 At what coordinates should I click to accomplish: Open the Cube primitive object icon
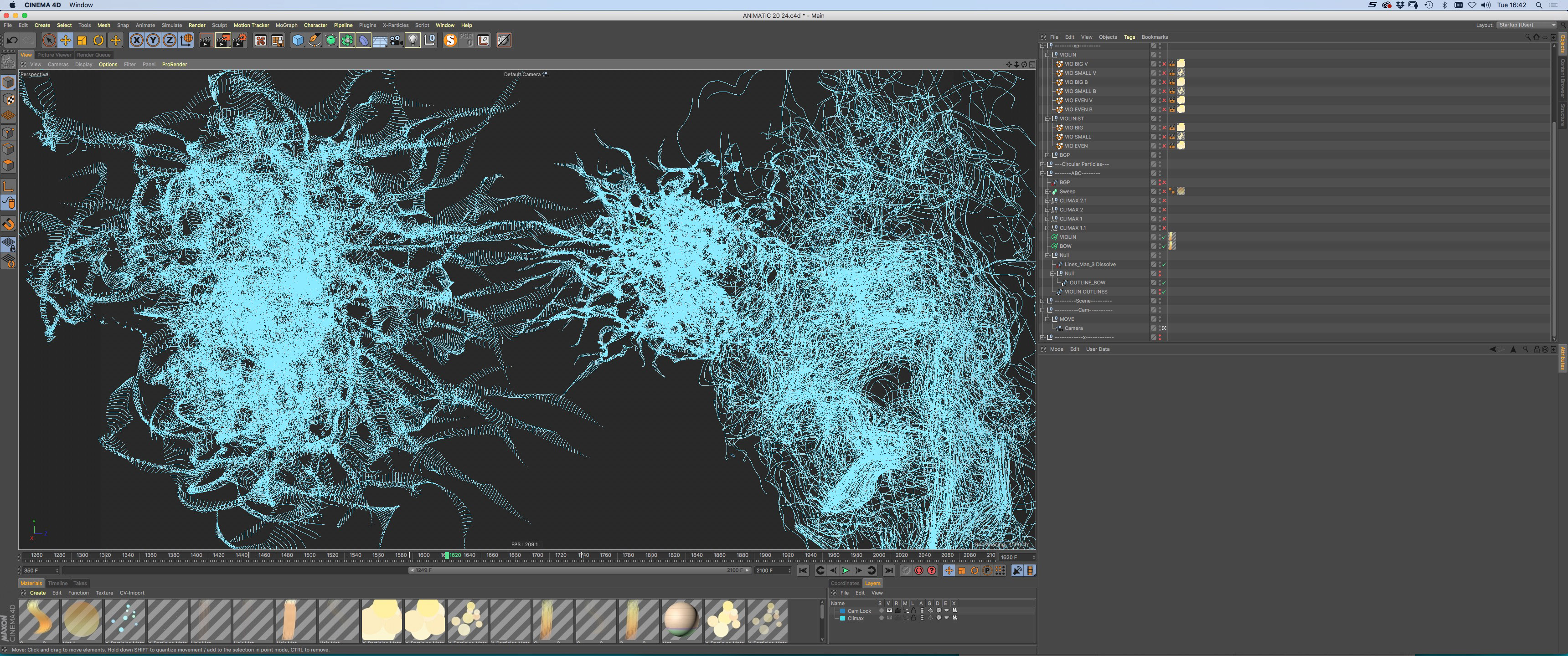click(x=297, y=40)
